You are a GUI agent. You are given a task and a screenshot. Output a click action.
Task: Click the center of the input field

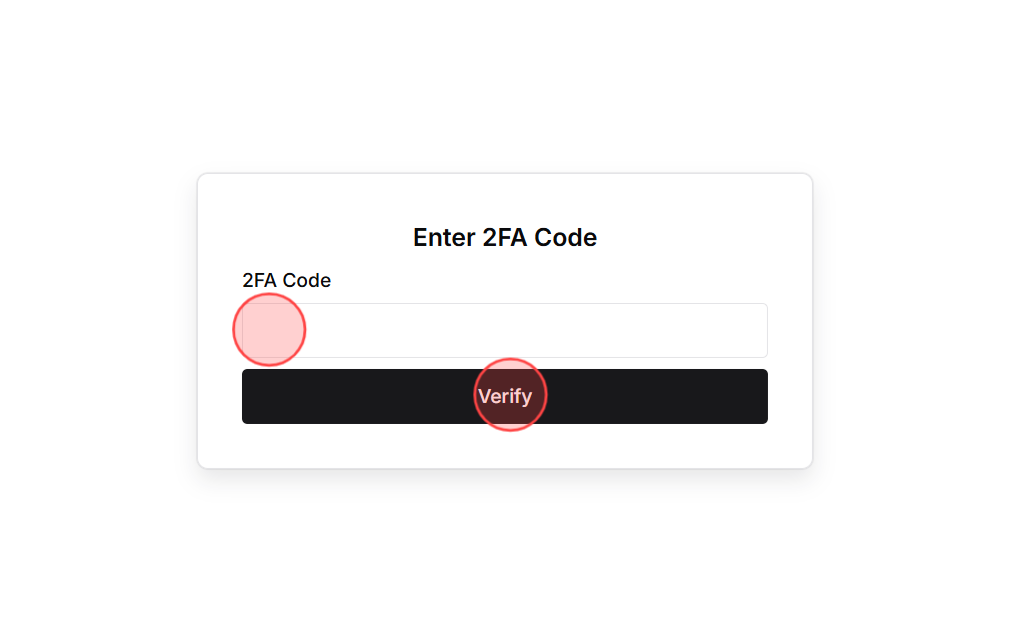[505, 330]
